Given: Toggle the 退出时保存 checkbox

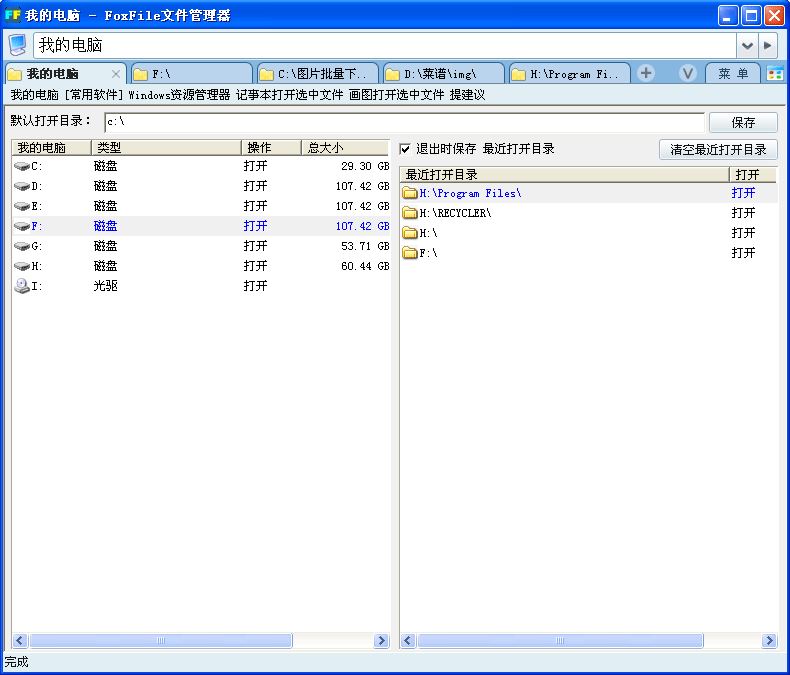Looking at the screenshot, I should click(x=405, y=149).
